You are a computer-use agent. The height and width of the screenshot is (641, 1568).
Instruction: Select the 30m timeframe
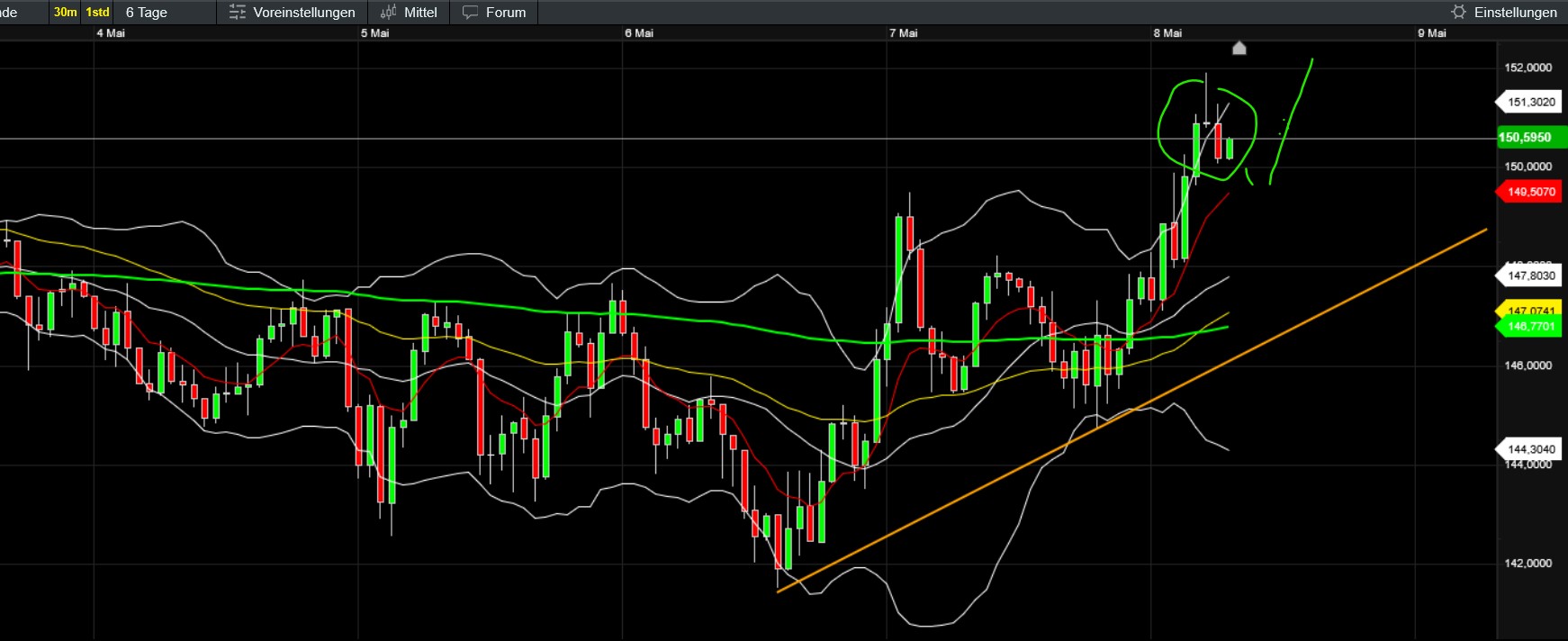65,12
